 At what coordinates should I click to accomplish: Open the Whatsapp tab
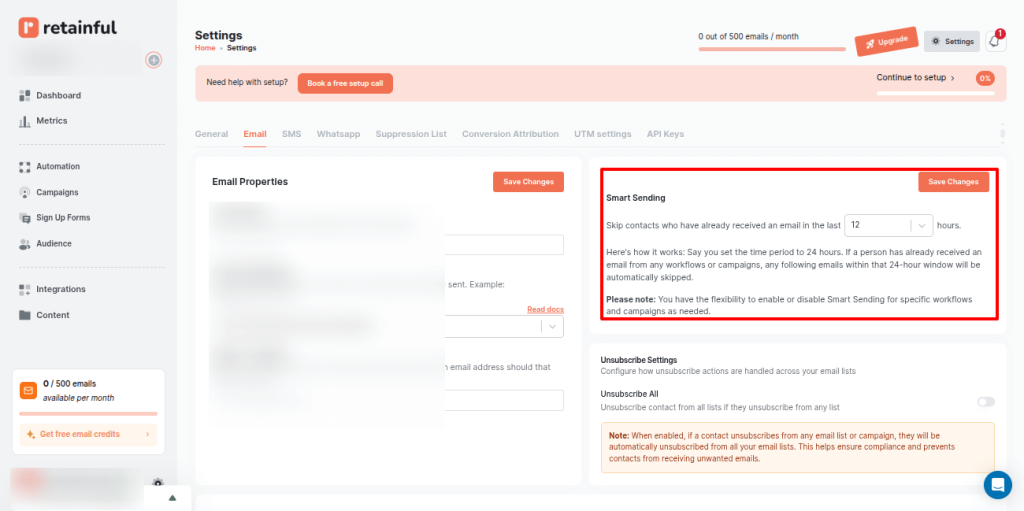coord(338,134)
